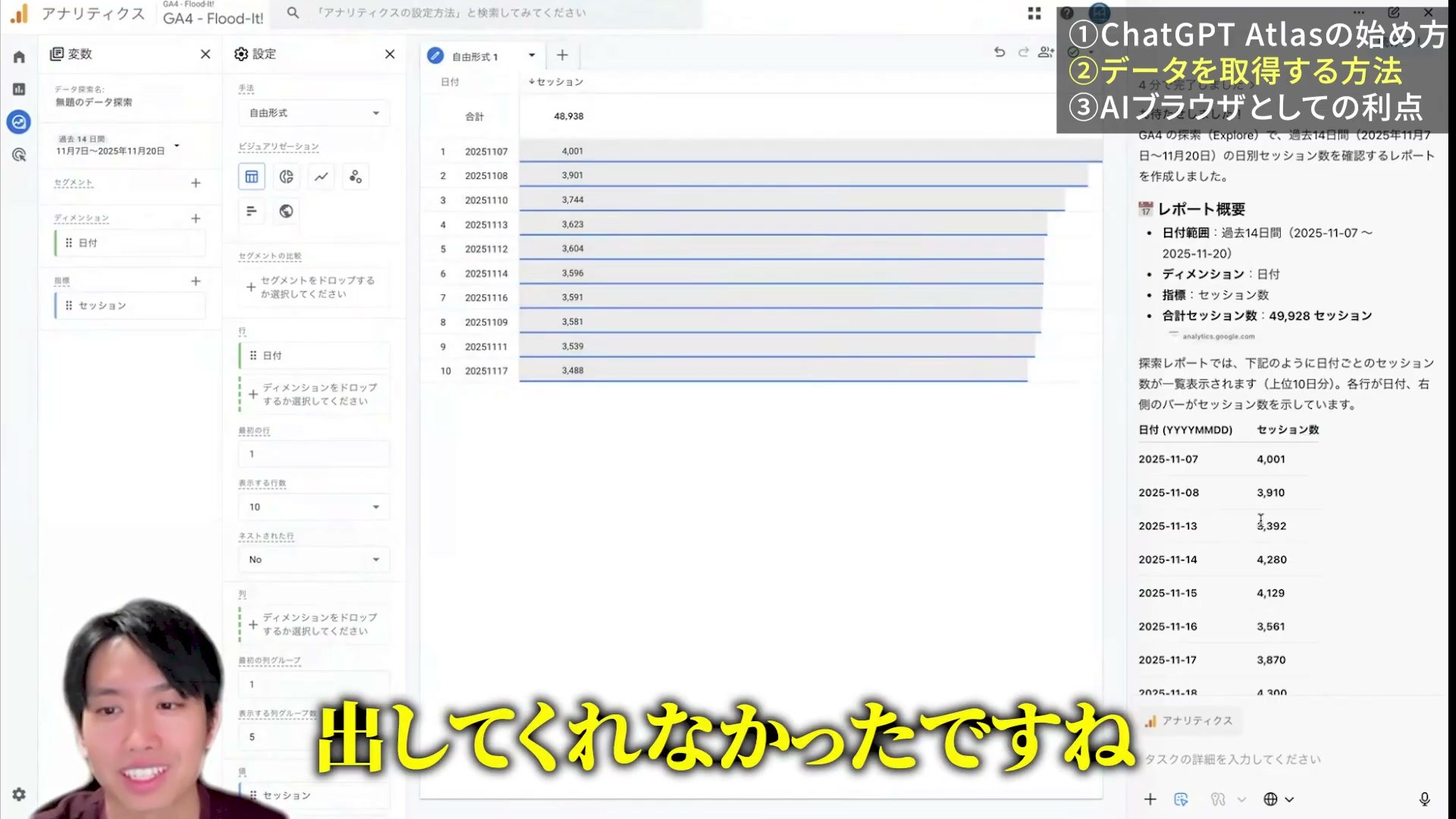Click table cell 20251113
Image resolution: width=1456 pixels, height=819 pixels.
point(486,224)
